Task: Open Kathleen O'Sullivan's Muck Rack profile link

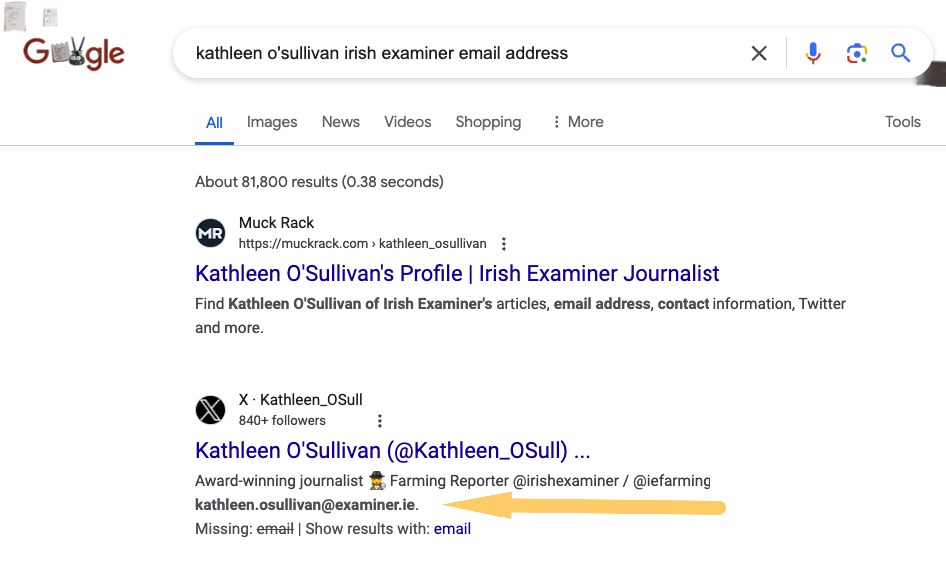Action: 457,274
